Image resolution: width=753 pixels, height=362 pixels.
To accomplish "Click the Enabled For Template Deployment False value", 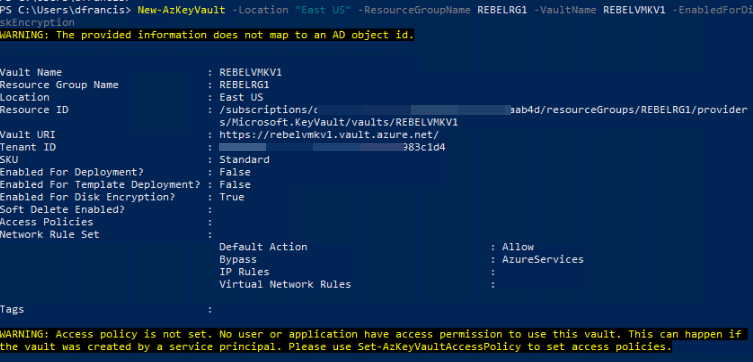I will click(x=235, y=185).
